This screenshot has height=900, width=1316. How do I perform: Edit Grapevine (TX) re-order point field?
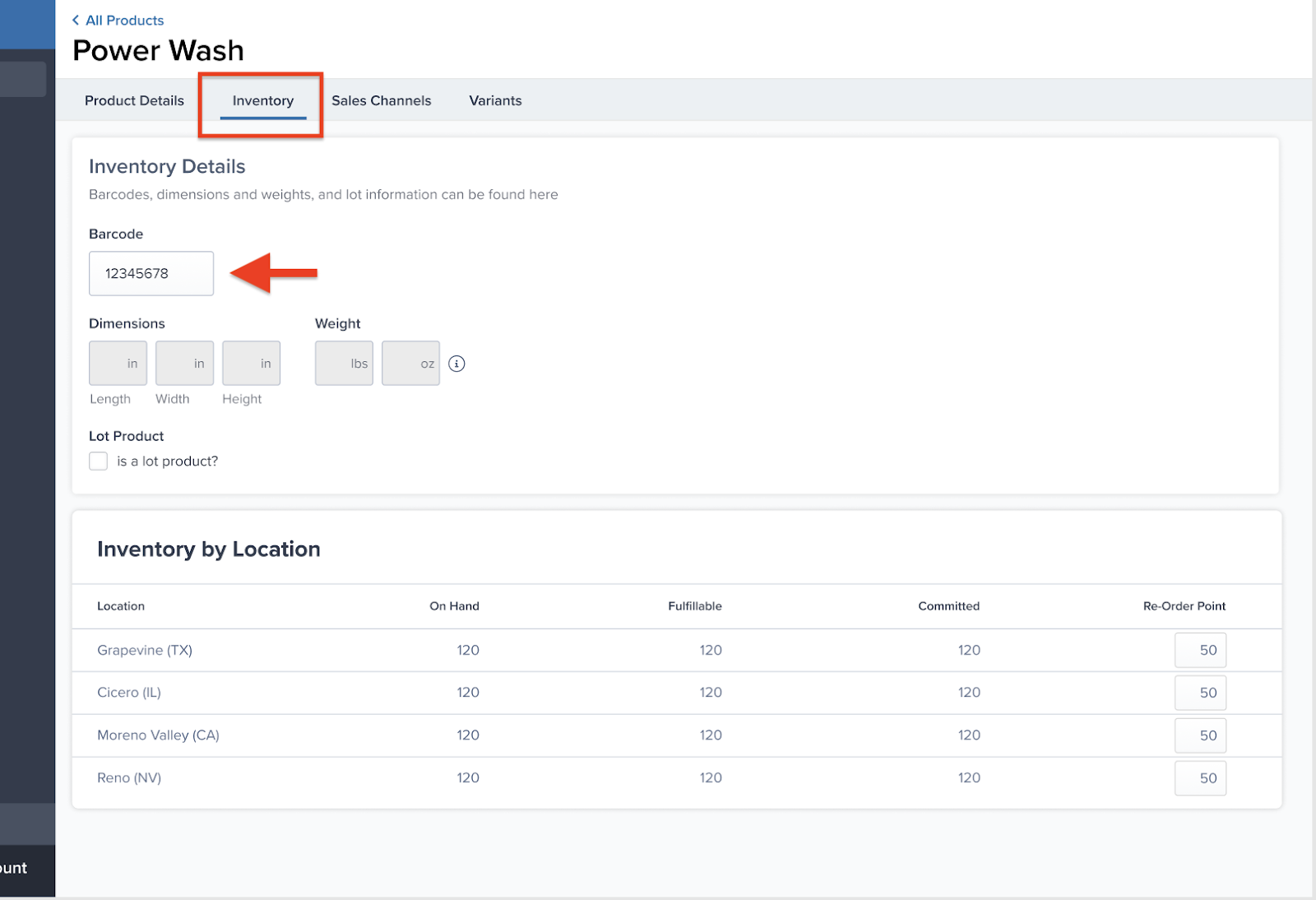point(1200,650)
